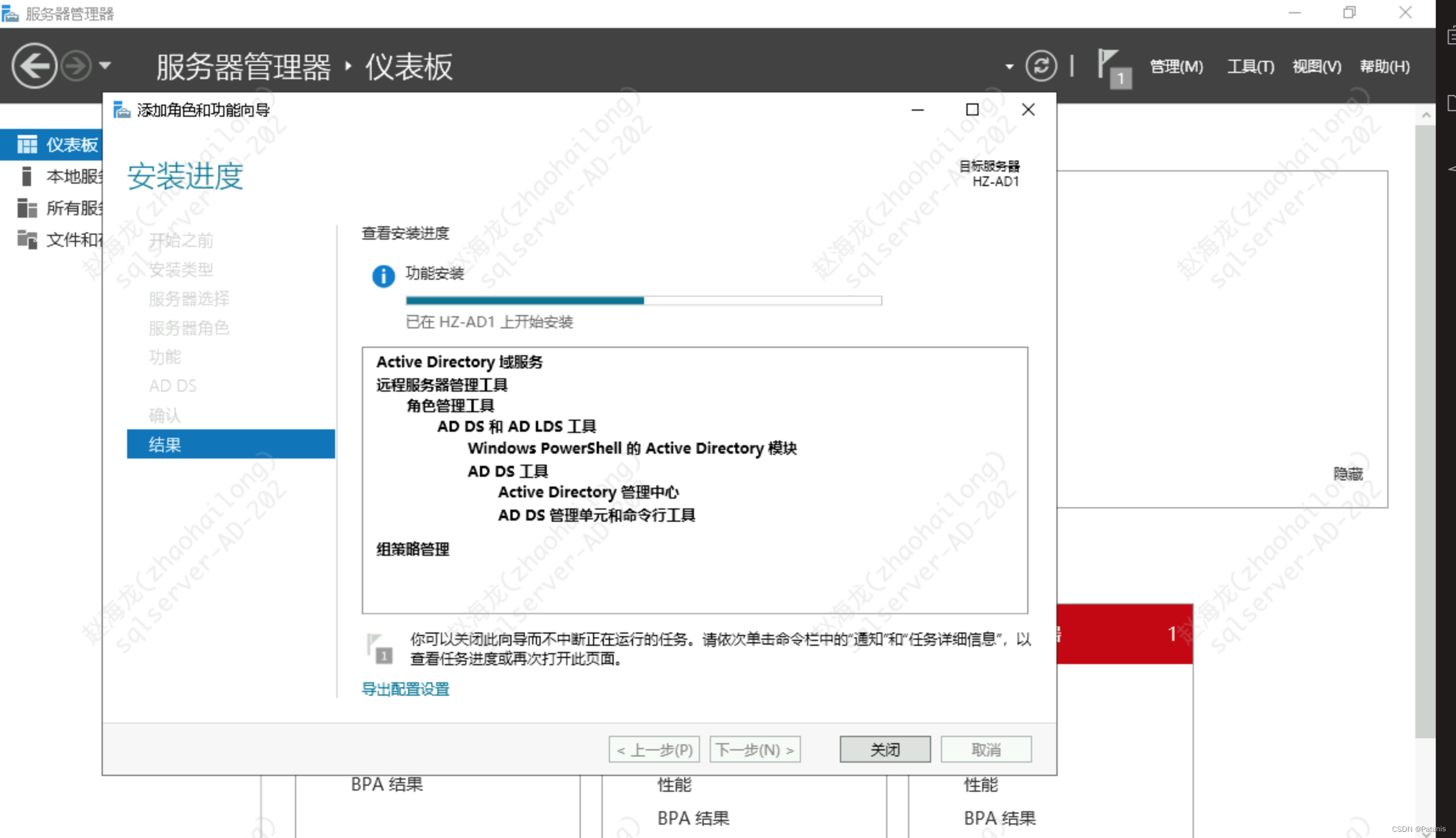Open the 工具(T) menu
Screen dimensions: 1456x838
(x=1250, y=66)
